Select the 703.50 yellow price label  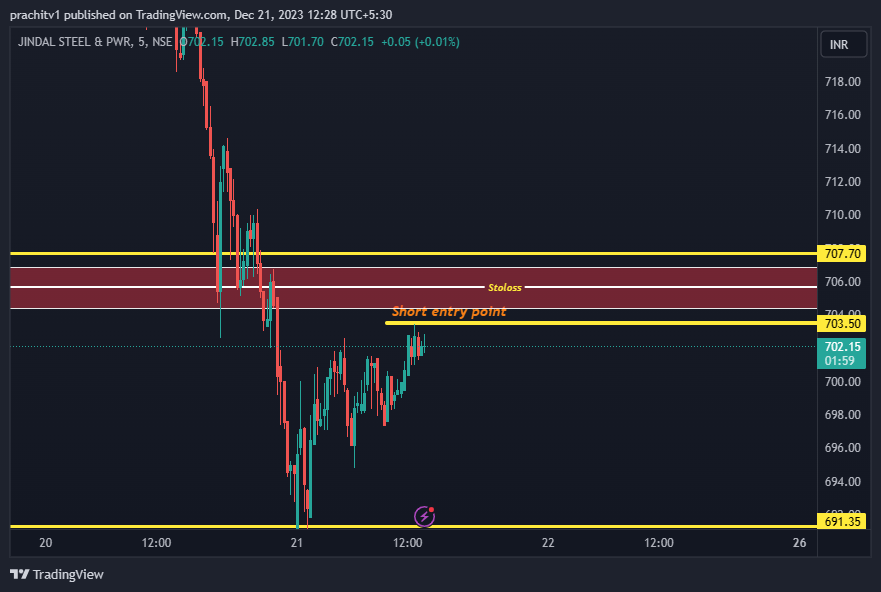point(842,323)
